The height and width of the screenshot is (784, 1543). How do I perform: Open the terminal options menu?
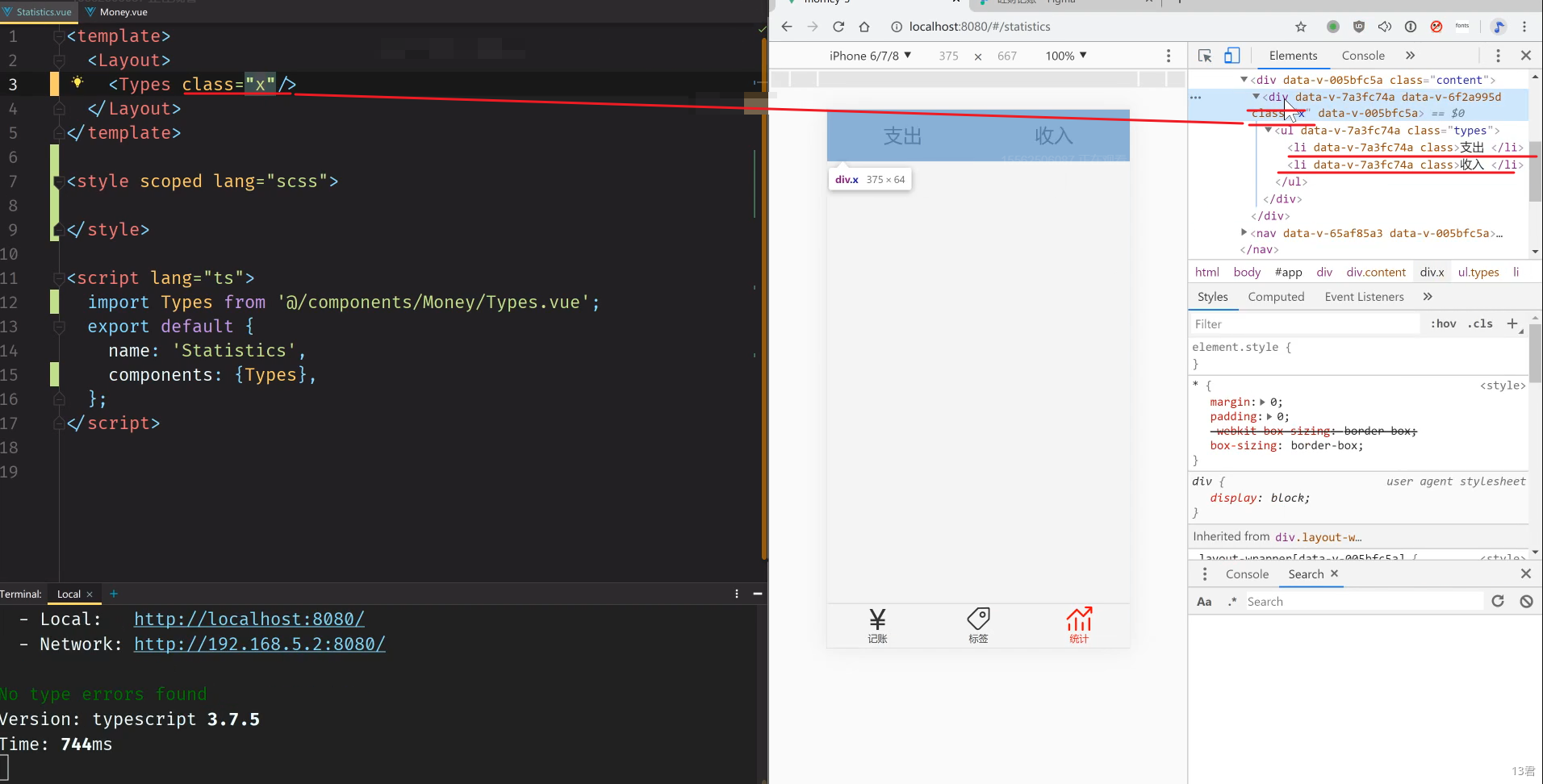pos(737,594)
